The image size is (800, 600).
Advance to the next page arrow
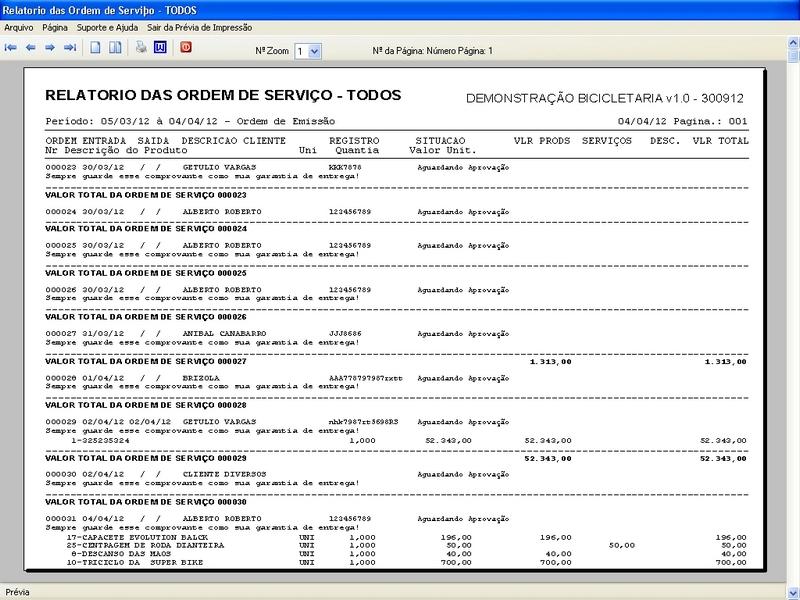[50, 47]
